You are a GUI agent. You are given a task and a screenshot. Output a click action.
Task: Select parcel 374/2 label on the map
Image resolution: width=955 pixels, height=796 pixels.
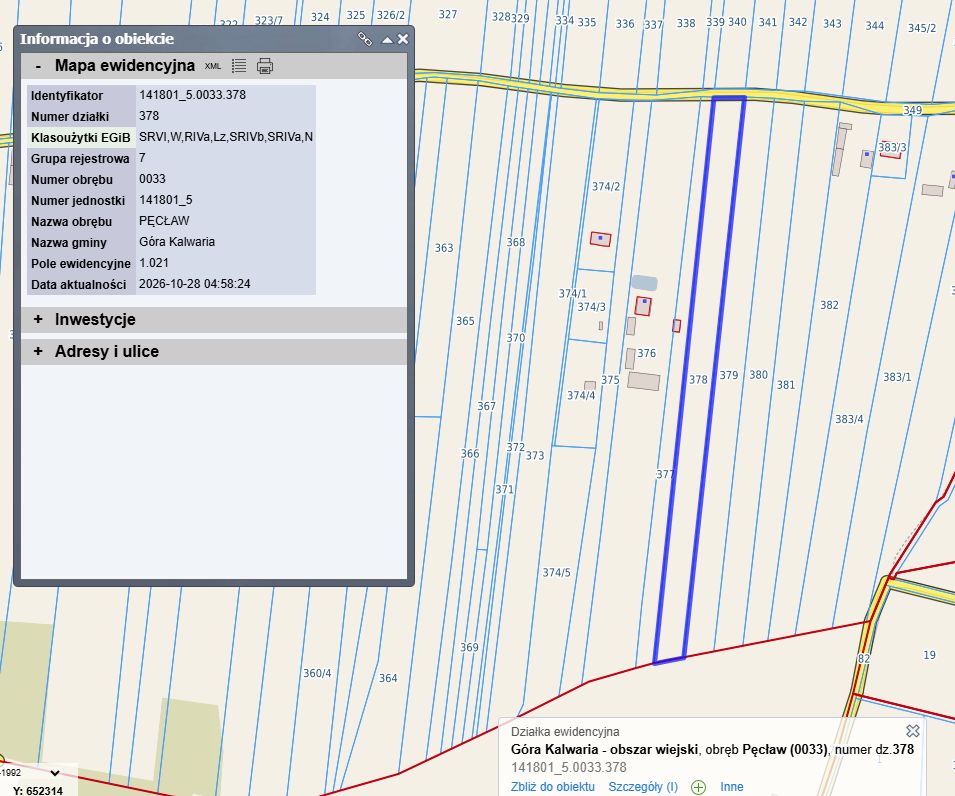tap(606, 186)
